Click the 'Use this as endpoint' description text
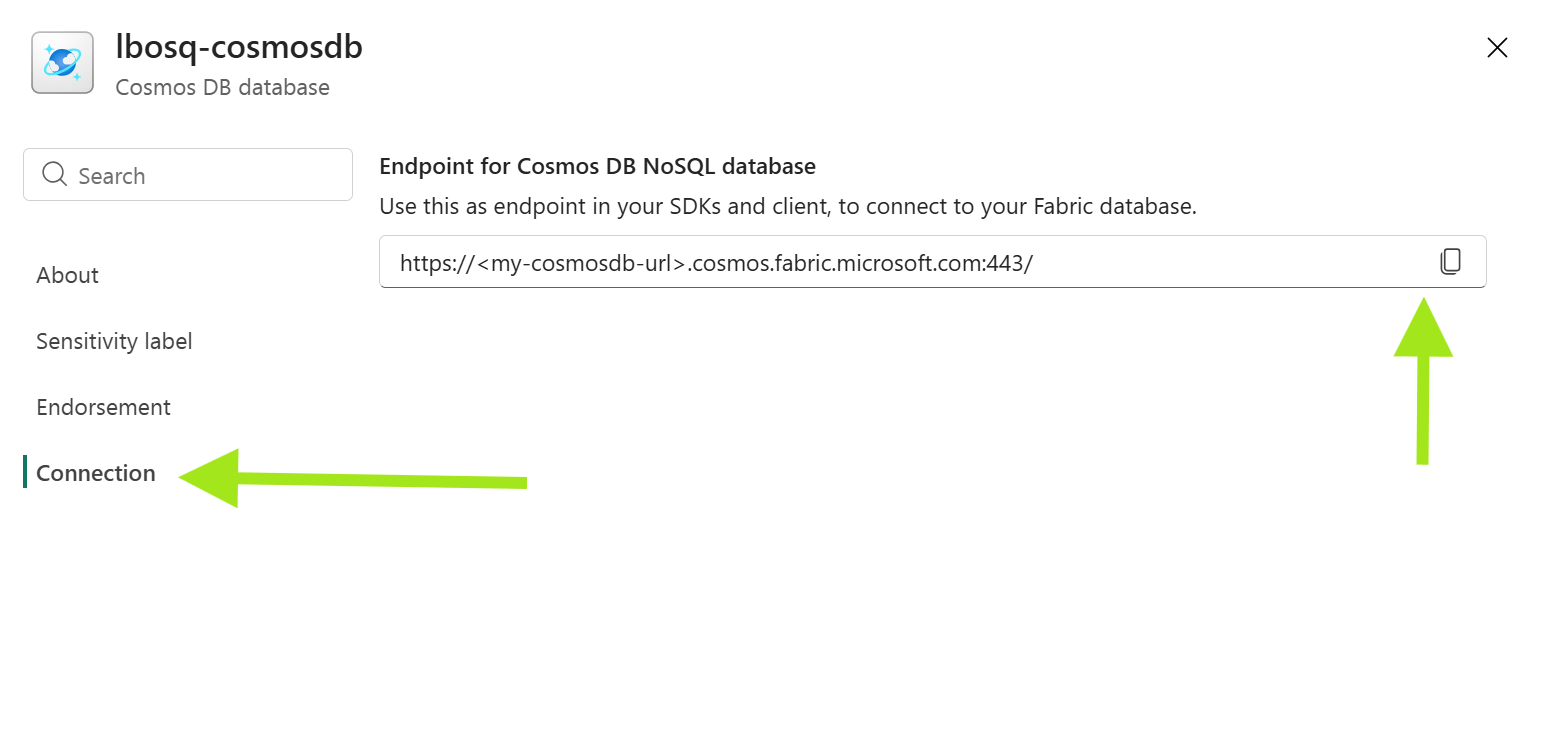 point(787,207)
